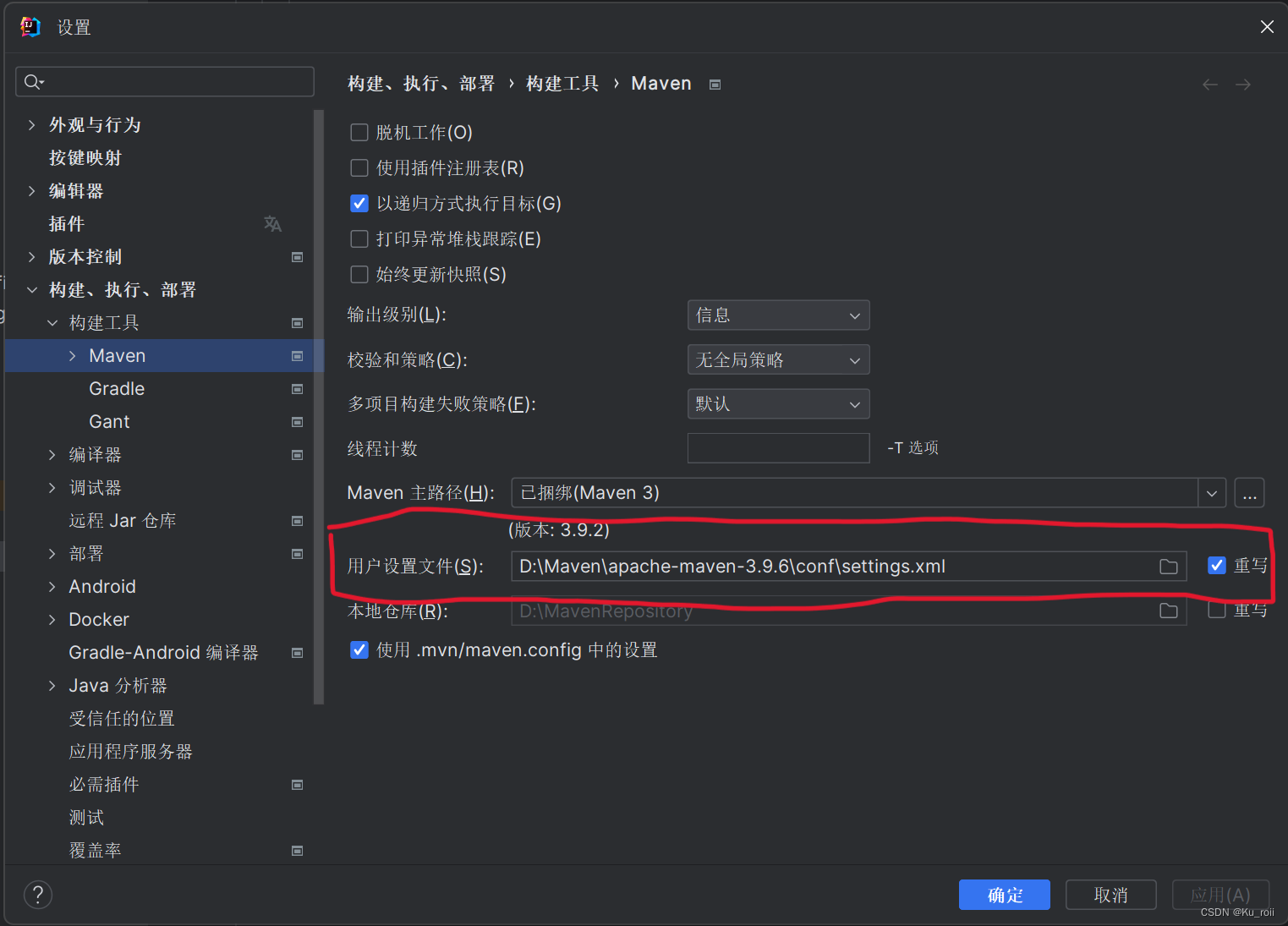Screen dimensions: 1288x926
Task: Open the 输出级别 dropdown
Action: 777,315
